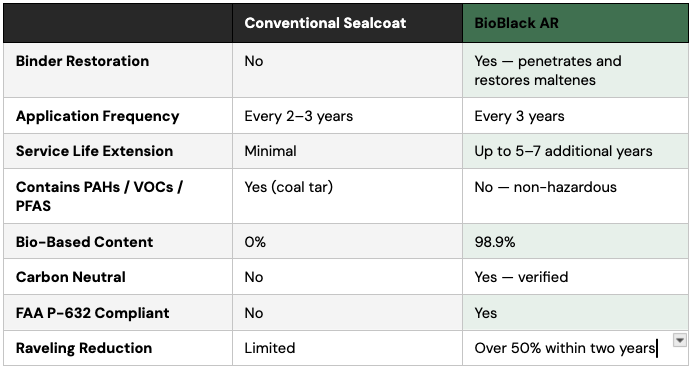The image size is (694, 369).
Task: Click the 98.9% cell
Action: point(575,242)
